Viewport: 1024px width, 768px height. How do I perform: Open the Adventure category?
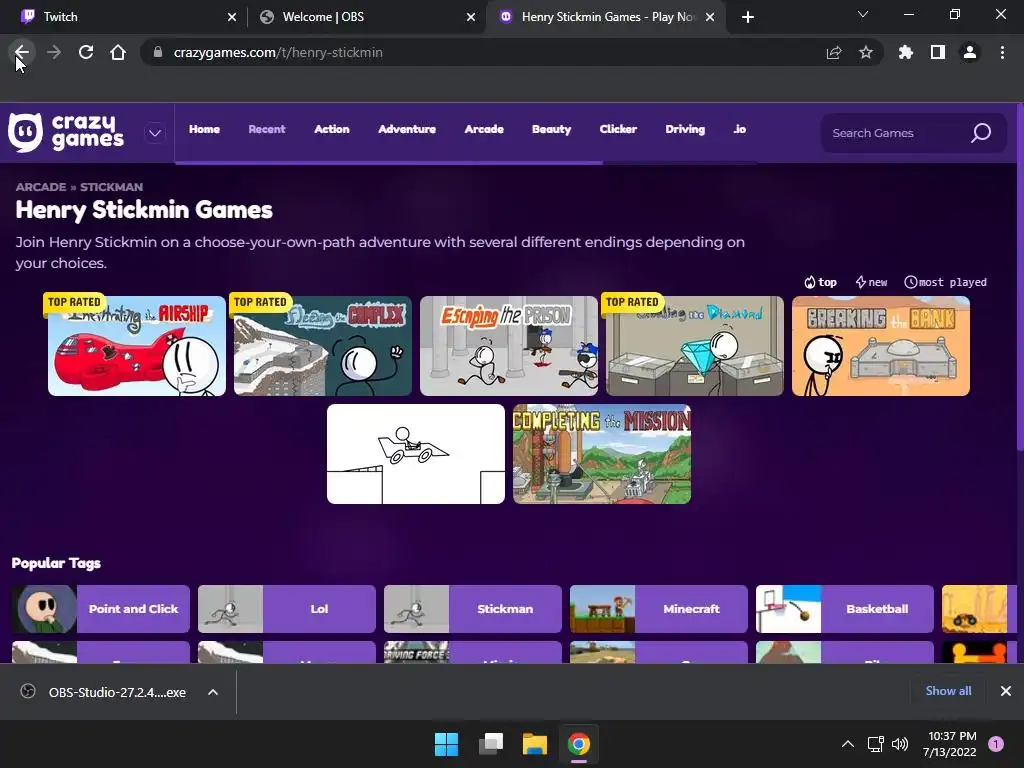(407, 129)
